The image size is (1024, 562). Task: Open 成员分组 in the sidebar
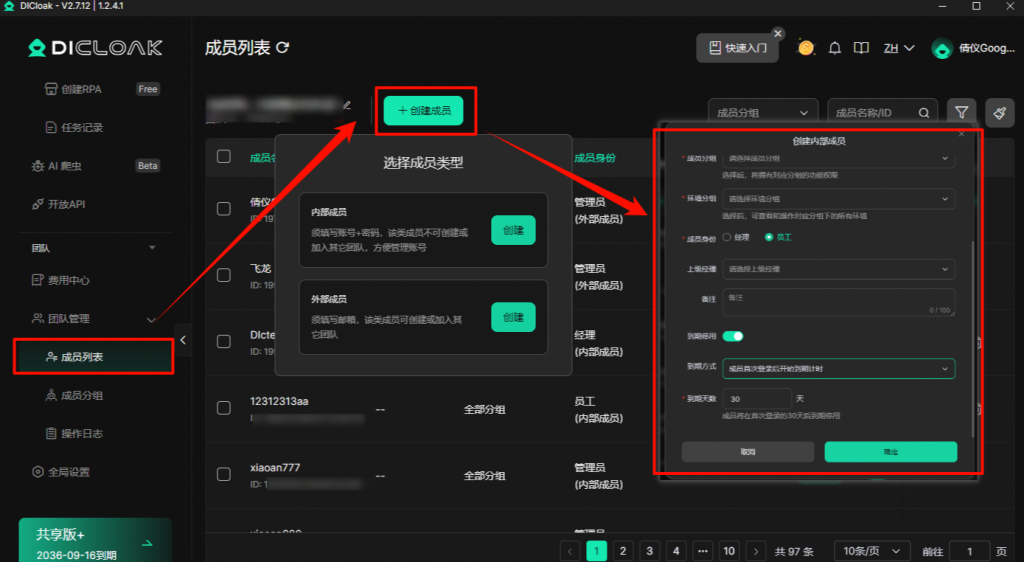pos(82,395)
